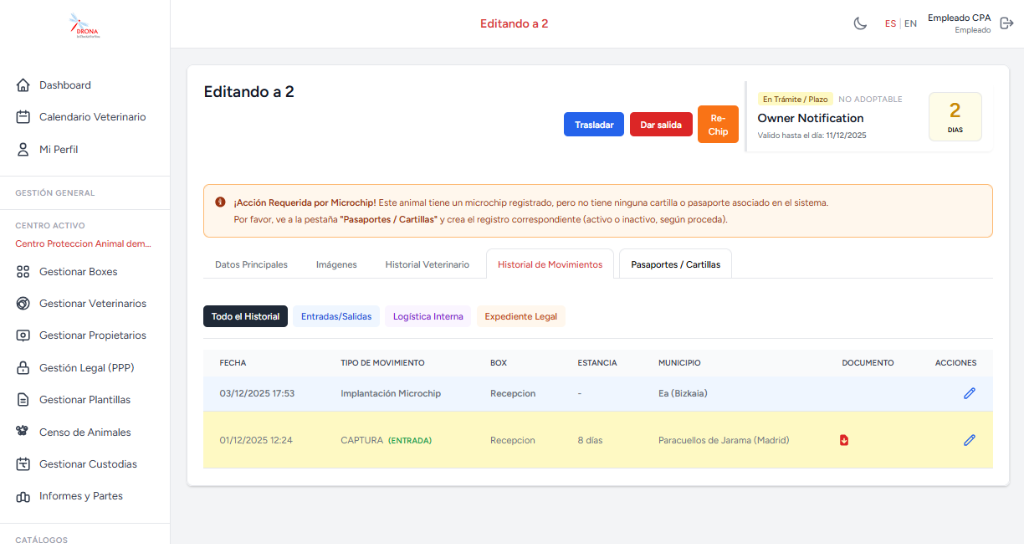
Task: Click the Gestionar Boxes grid icon
Action: click(x=23, y=272)
